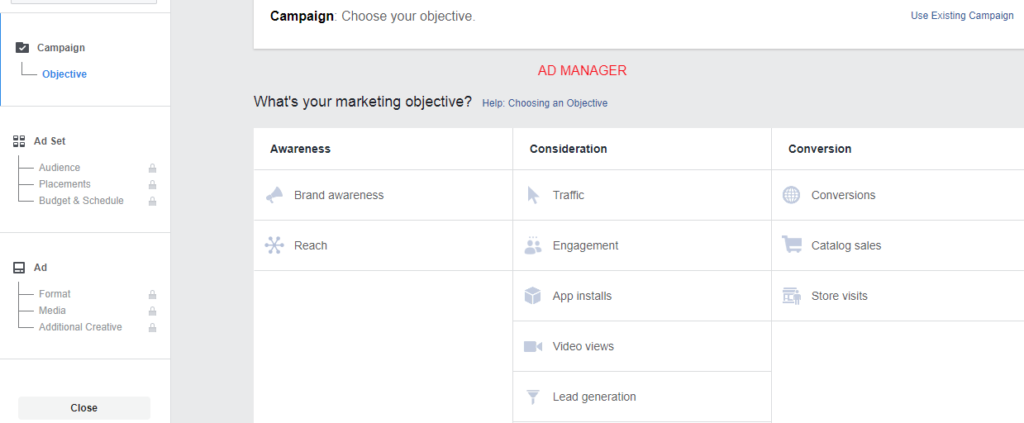Select the Traffic objective
Image resolution: width=1024 pixels, height=423 pixels.
click(642, 195)
